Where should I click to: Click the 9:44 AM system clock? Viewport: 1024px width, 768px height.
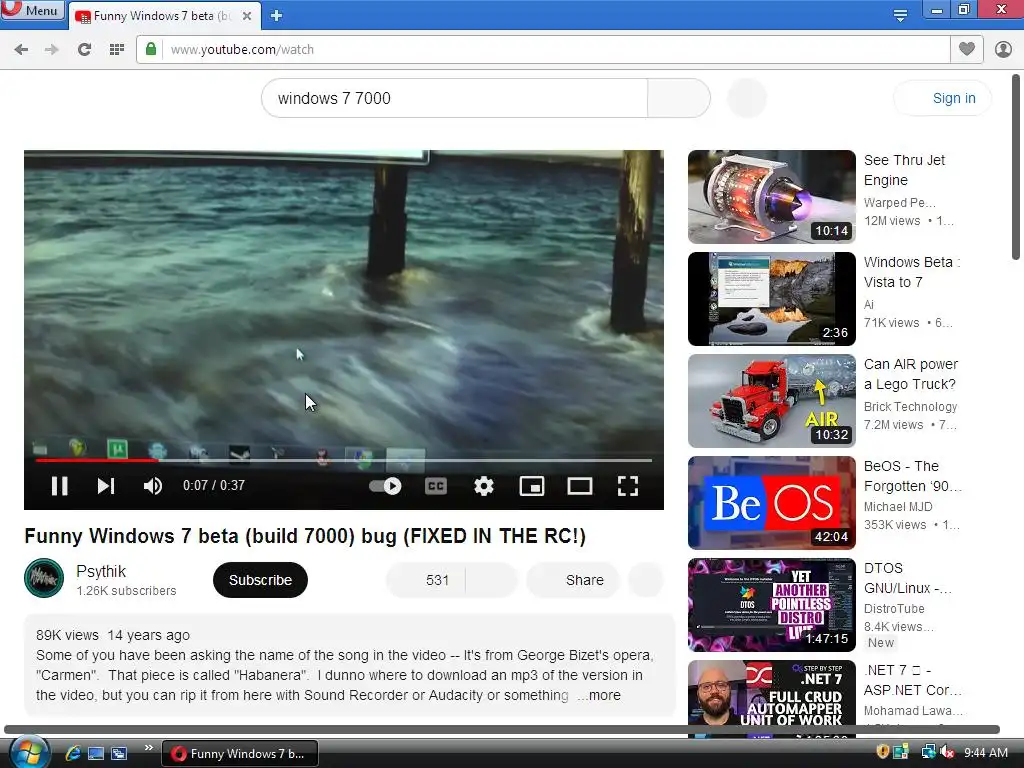[985, 752]
